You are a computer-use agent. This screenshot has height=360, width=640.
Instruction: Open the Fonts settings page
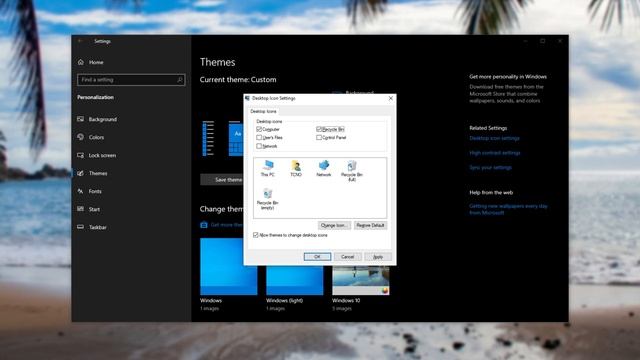95,191
